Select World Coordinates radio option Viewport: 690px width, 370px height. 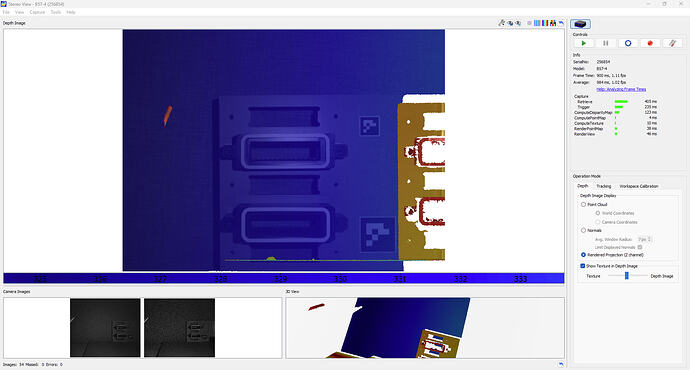coord(614,213)
